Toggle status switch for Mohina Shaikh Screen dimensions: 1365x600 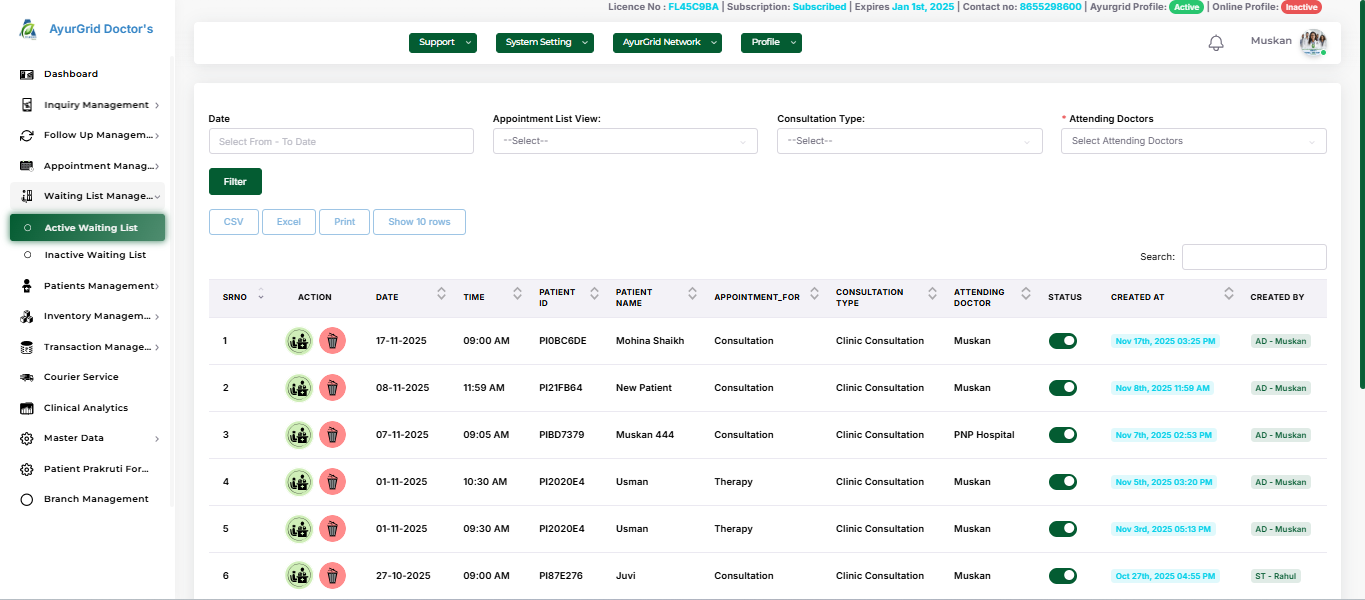pos(1062,341)
